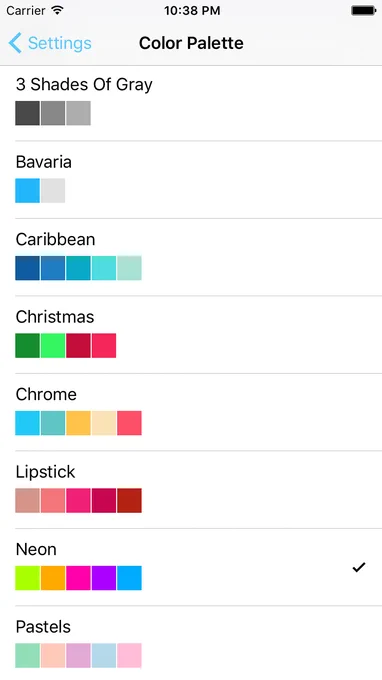Click the darkest gray swatch

(x=27, y=113)
